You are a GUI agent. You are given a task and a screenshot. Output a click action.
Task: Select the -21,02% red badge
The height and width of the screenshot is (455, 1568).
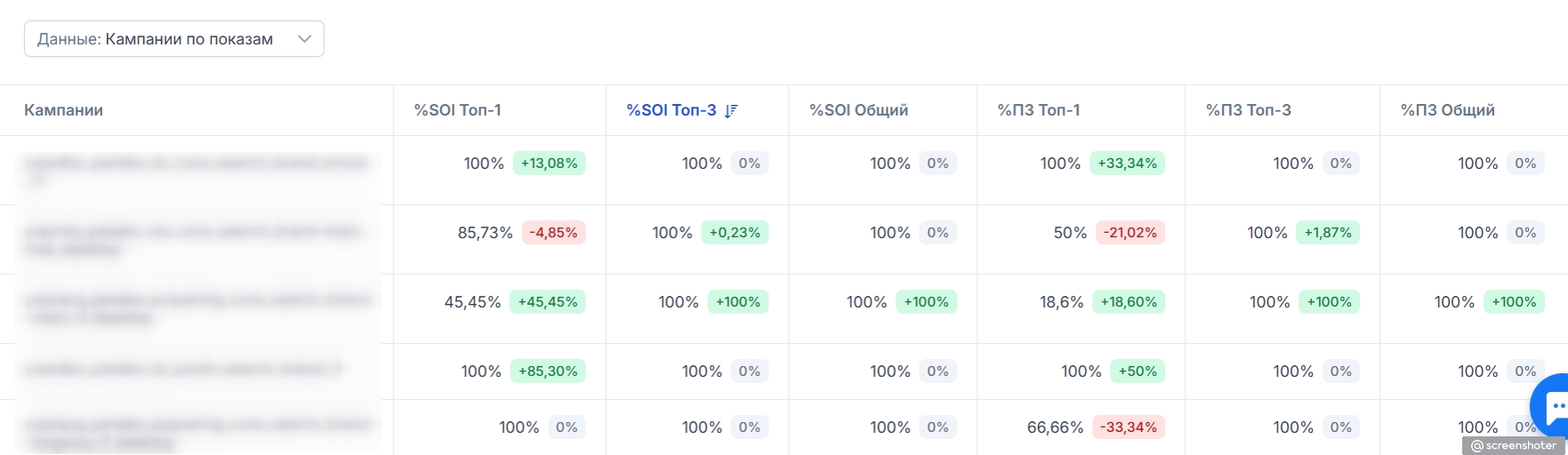(1130, 233)
